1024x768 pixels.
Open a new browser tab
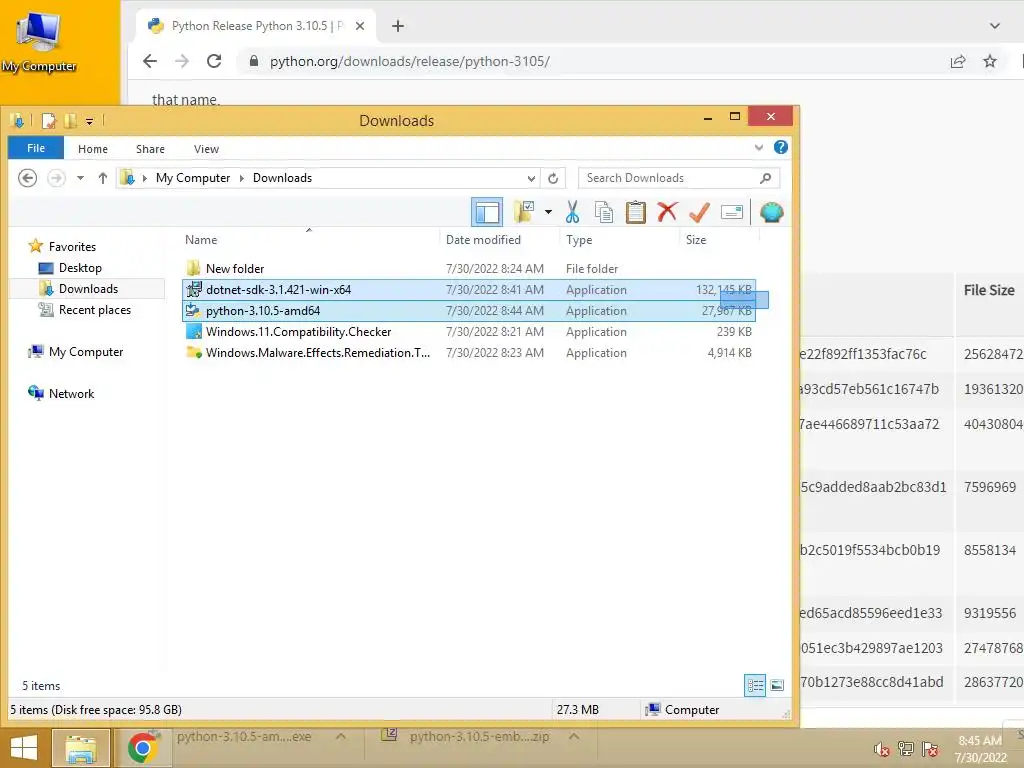click(x=398, y=26)
